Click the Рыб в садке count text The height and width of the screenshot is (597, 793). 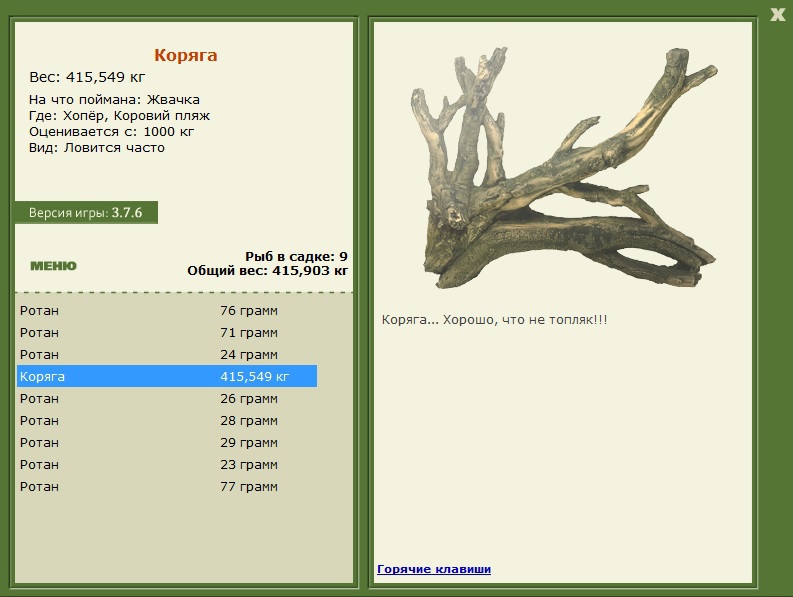[x=296, y=257]
